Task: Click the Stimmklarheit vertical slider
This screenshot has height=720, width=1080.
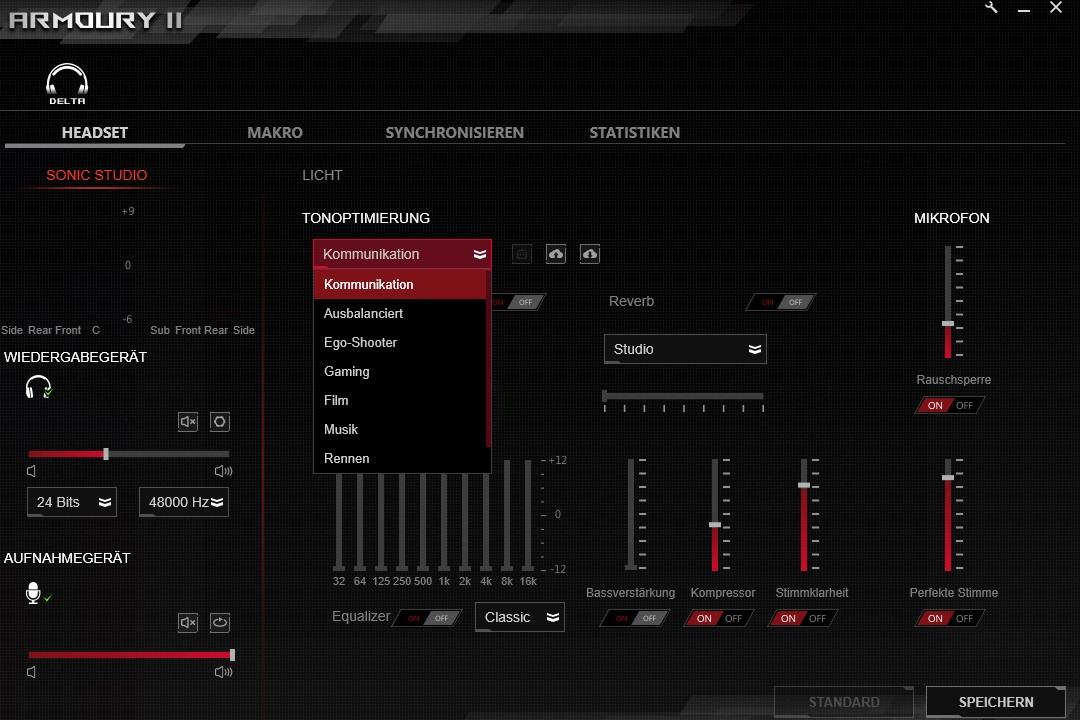Action: 804,515
